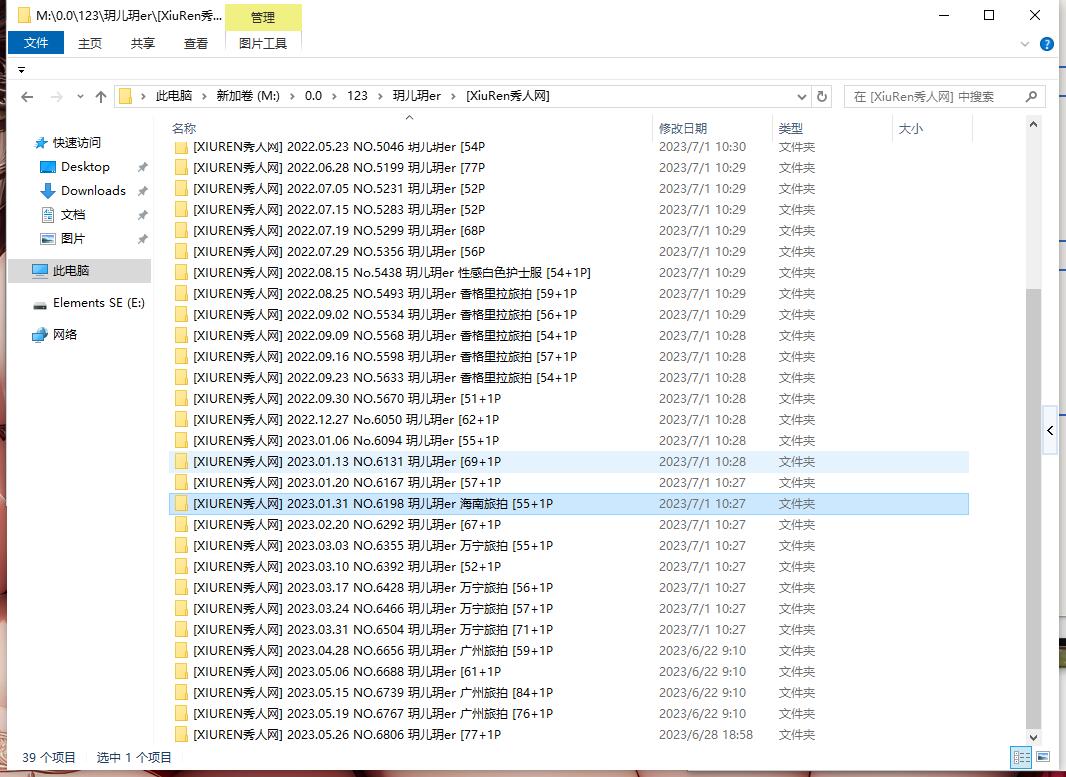Click the 123 breadcrumb segment
This screenshot has height=777, width=1066.
point(358,96)
